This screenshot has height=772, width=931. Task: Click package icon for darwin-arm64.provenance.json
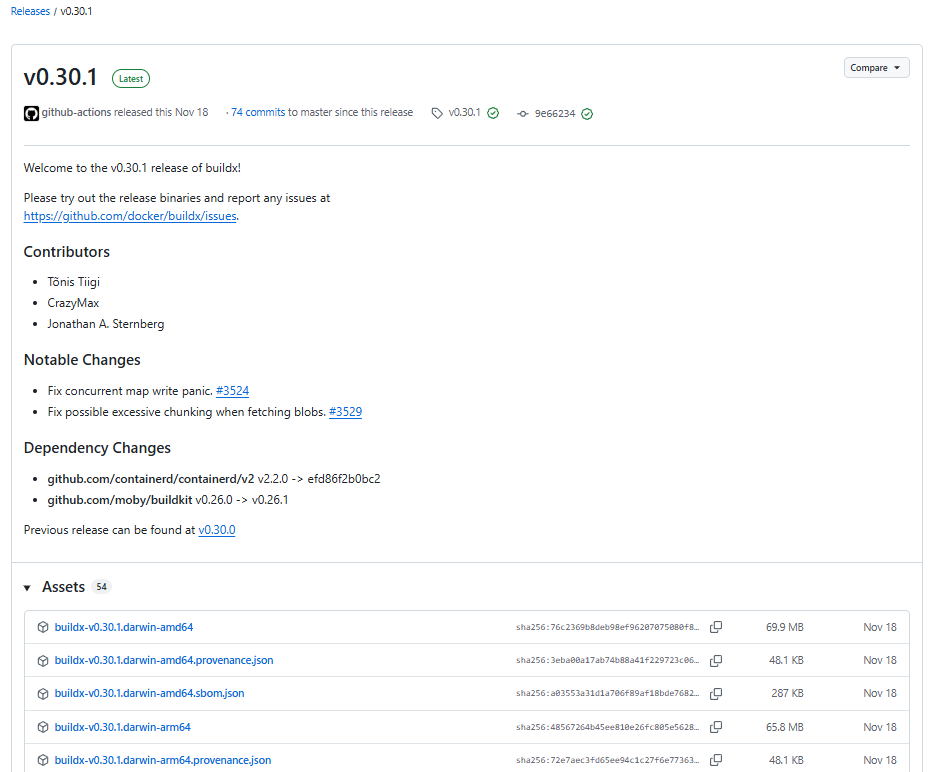43,760
